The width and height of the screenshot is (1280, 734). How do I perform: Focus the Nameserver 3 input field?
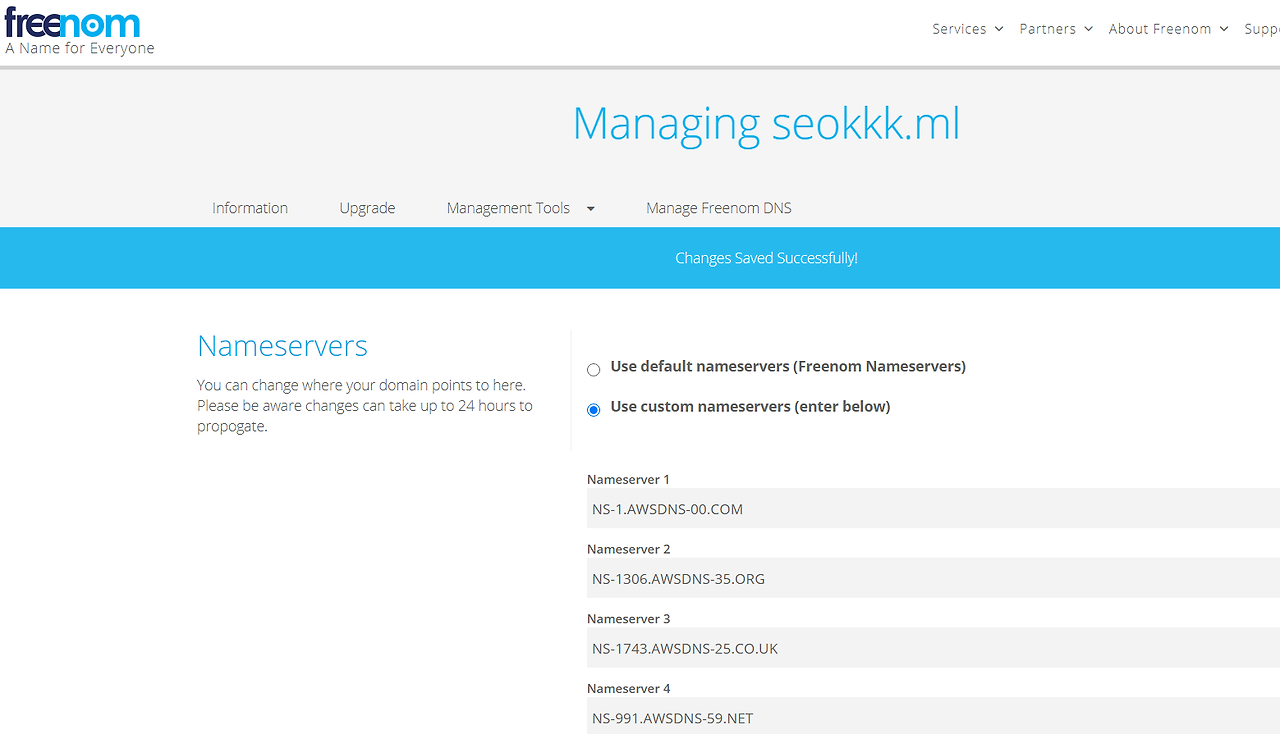(933, 648)
